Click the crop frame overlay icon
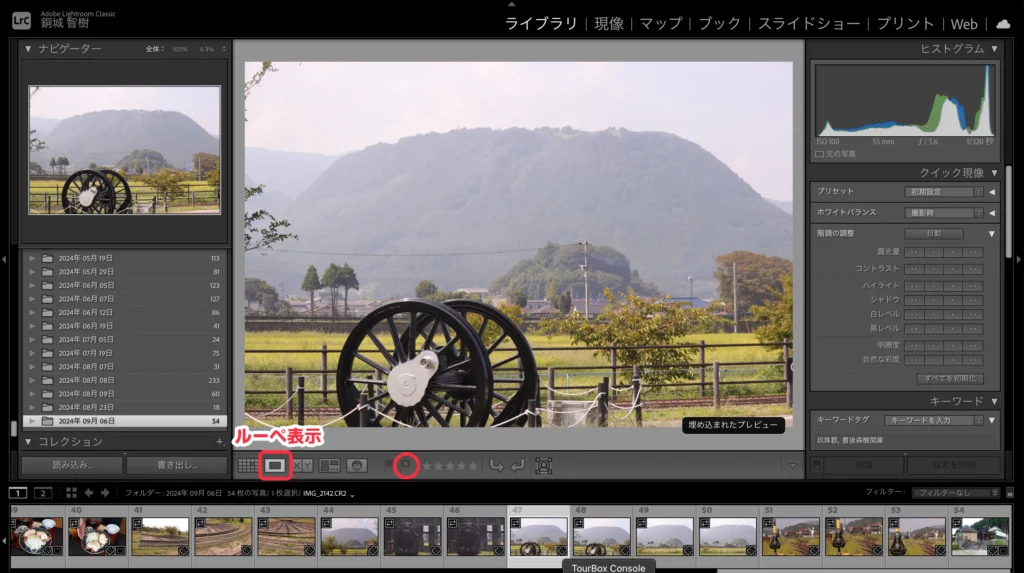The height and width of the screenshot is (573, 1024). [544, 465]
